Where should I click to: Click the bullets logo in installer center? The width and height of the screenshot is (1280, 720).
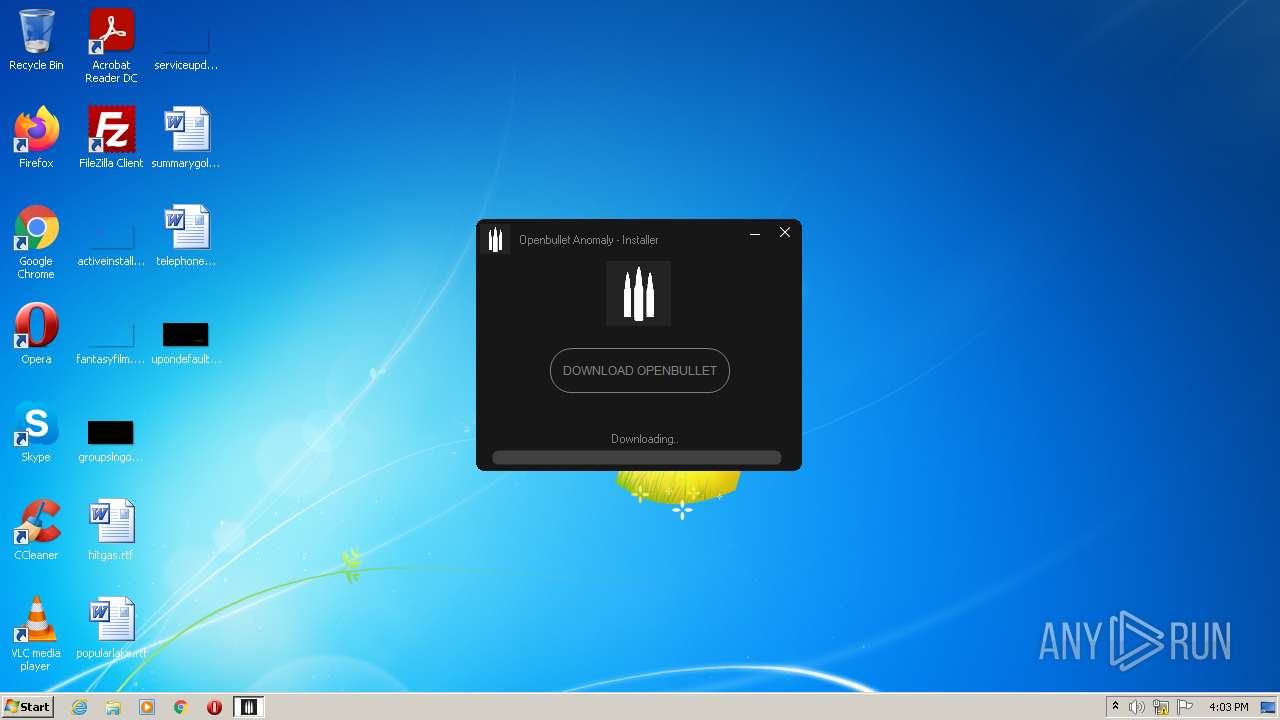point(638,294)
